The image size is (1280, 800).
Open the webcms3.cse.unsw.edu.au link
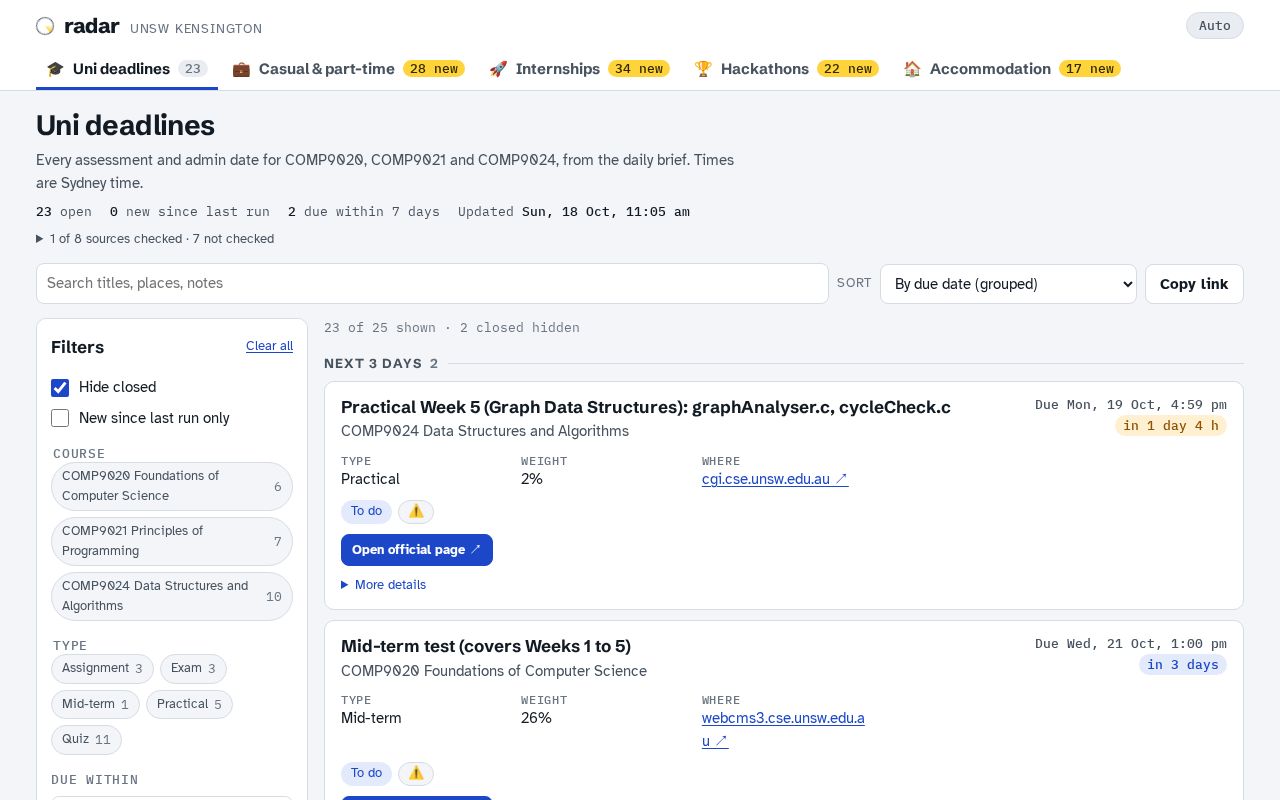point(783,729)
